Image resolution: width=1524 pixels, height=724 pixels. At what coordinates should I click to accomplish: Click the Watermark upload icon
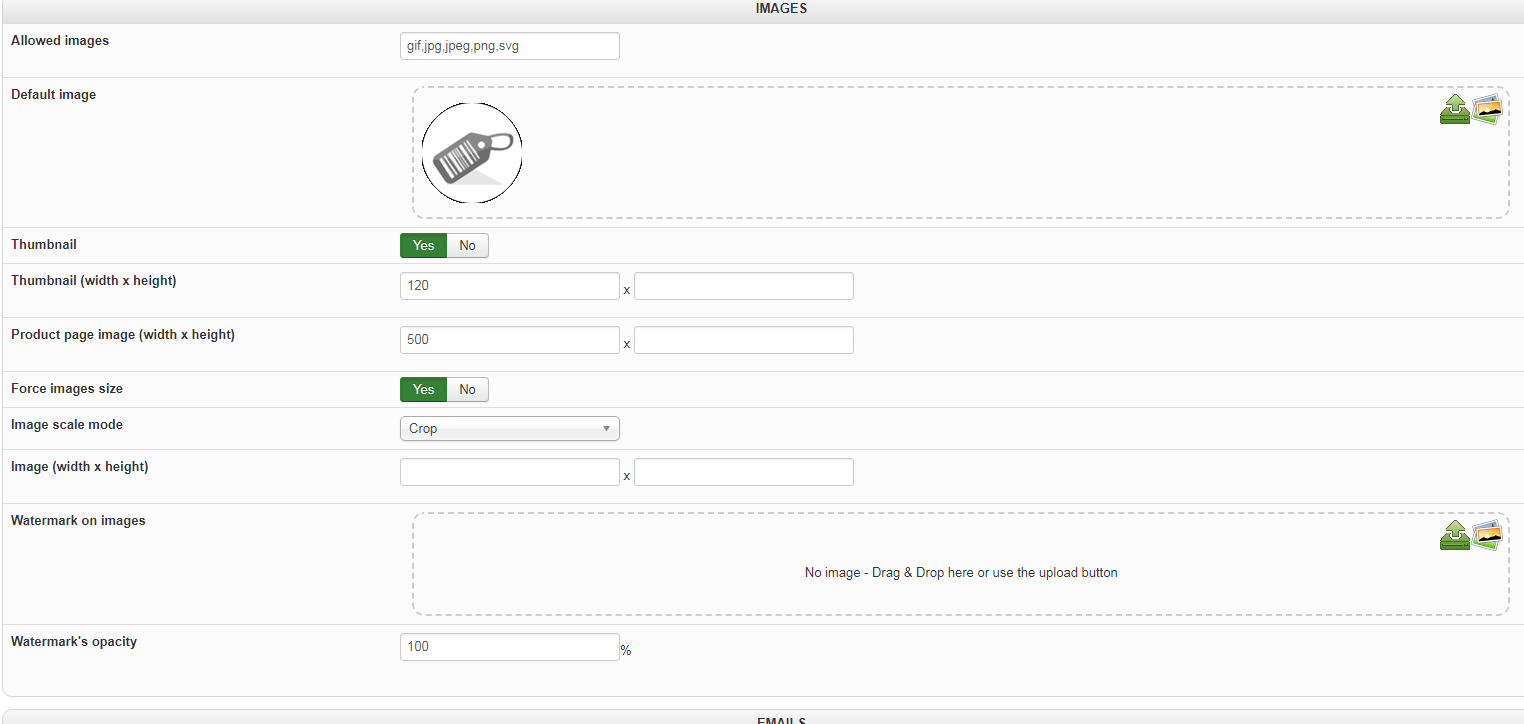[x=1454, y=535]
